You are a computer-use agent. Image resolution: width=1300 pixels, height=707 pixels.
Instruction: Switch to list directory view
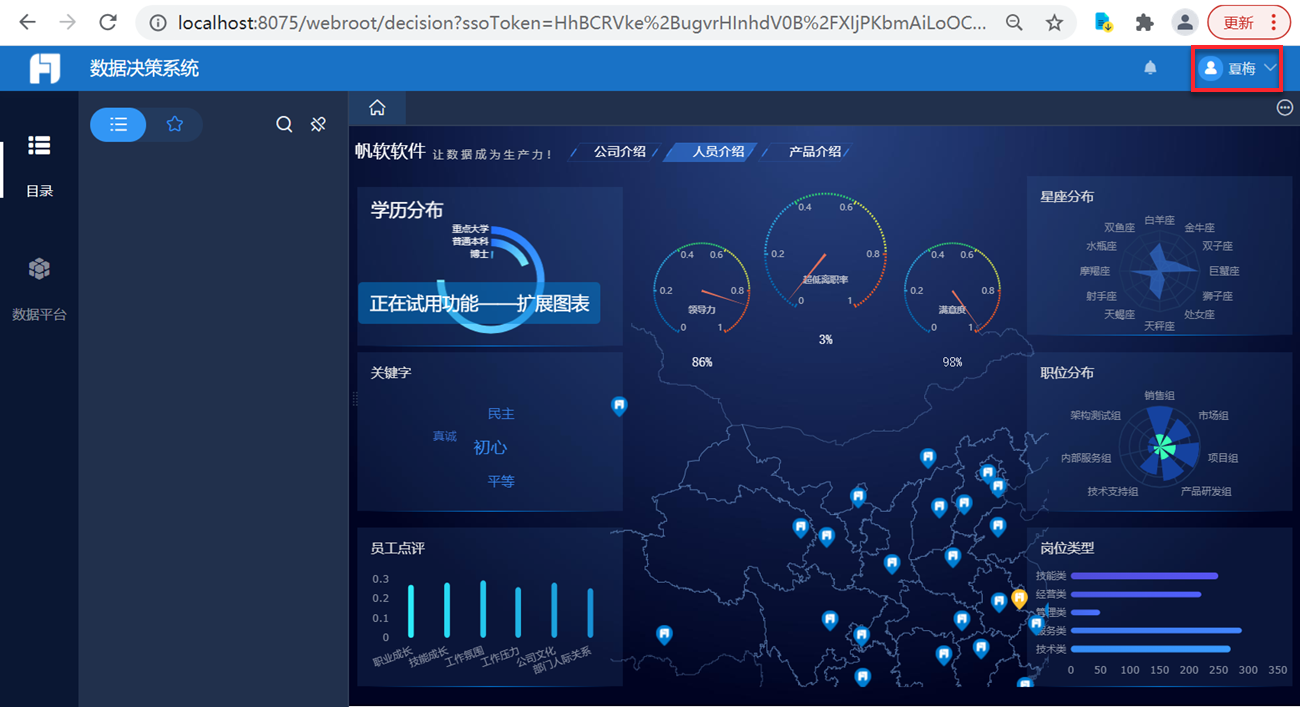(x=118, y=124)
